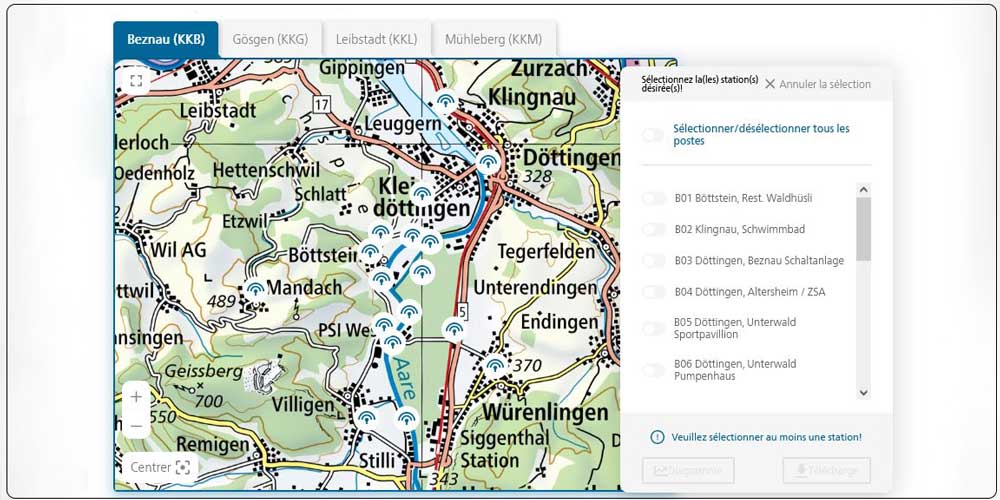Screen dimensions: 1000x500
Task: Click the station marker near Mandach
Action: [x=256, y=290]
